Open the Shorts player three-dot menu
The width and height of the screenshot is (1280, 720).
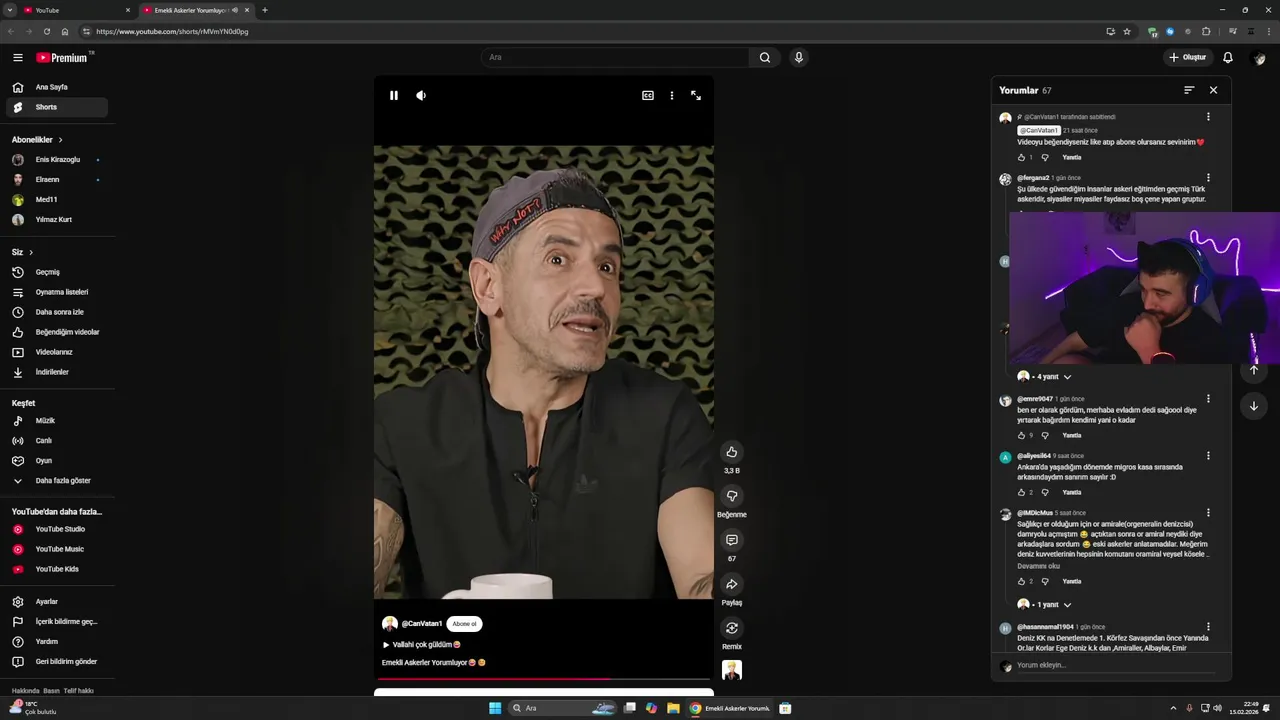coord(672,96)
